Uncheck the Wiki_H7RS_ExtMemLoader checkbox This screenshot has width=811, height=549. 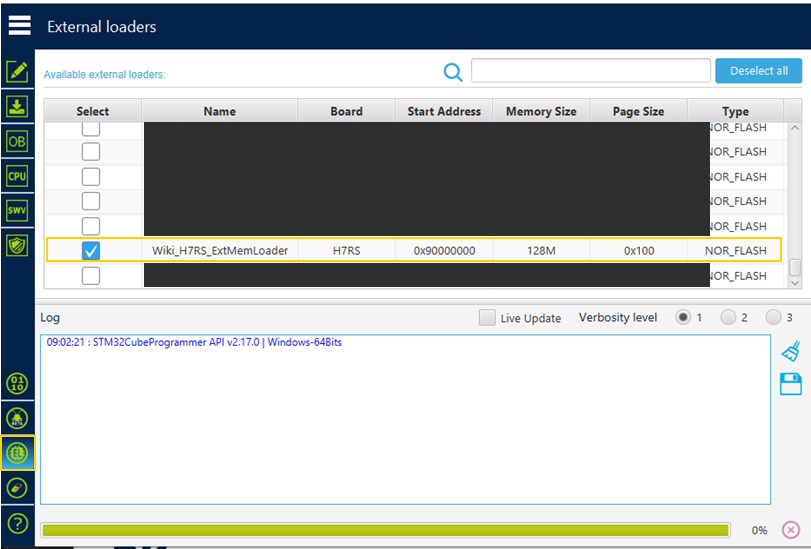(x=91, y=251)
